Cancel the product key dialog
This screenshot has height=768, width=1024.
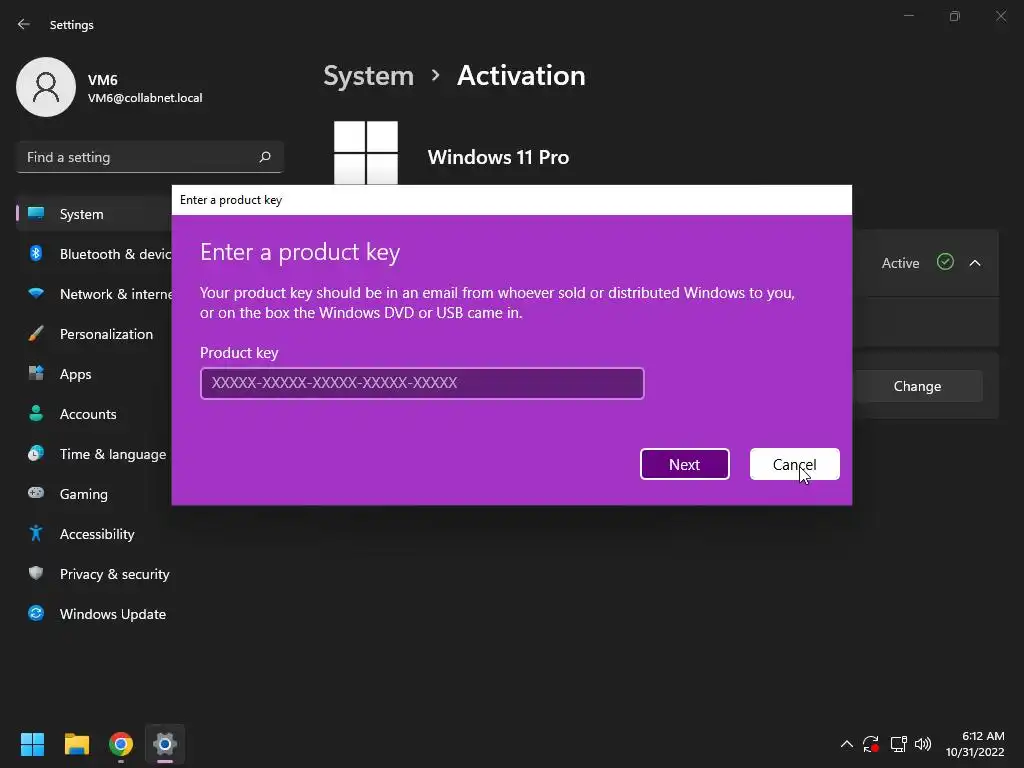pyautogui.click(x=794, y=464)
